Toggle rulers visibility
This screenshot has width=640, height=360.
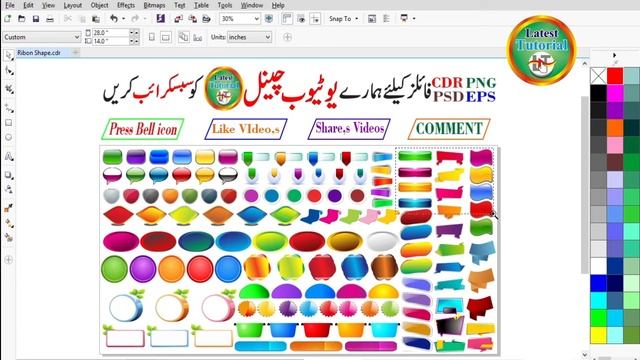pos(287,19)
